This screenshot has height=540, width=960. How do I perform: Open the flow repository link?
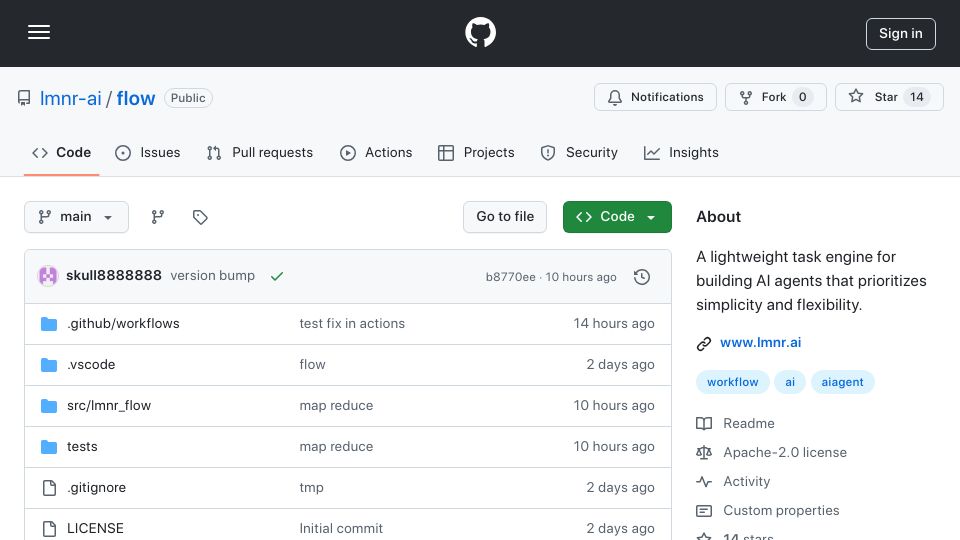[x=136, y=98]
